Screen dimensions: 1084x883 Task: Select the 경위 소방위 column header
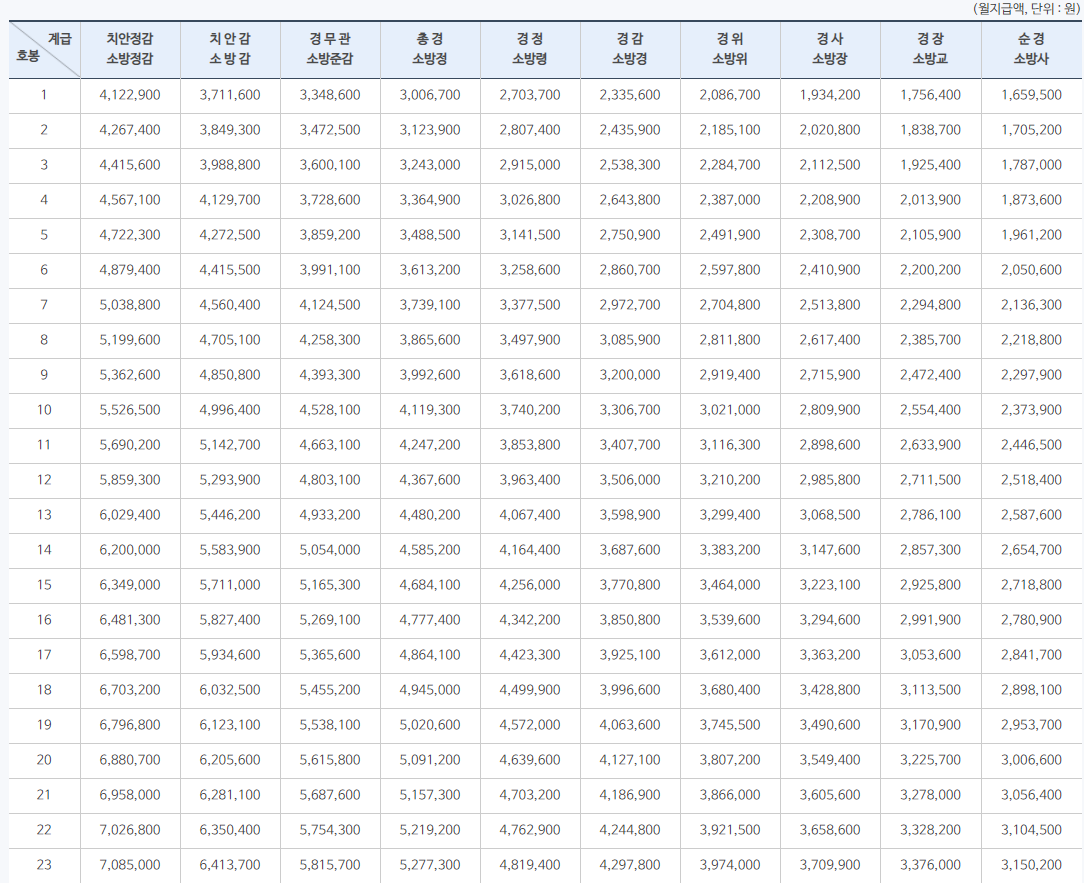(730, 49)
